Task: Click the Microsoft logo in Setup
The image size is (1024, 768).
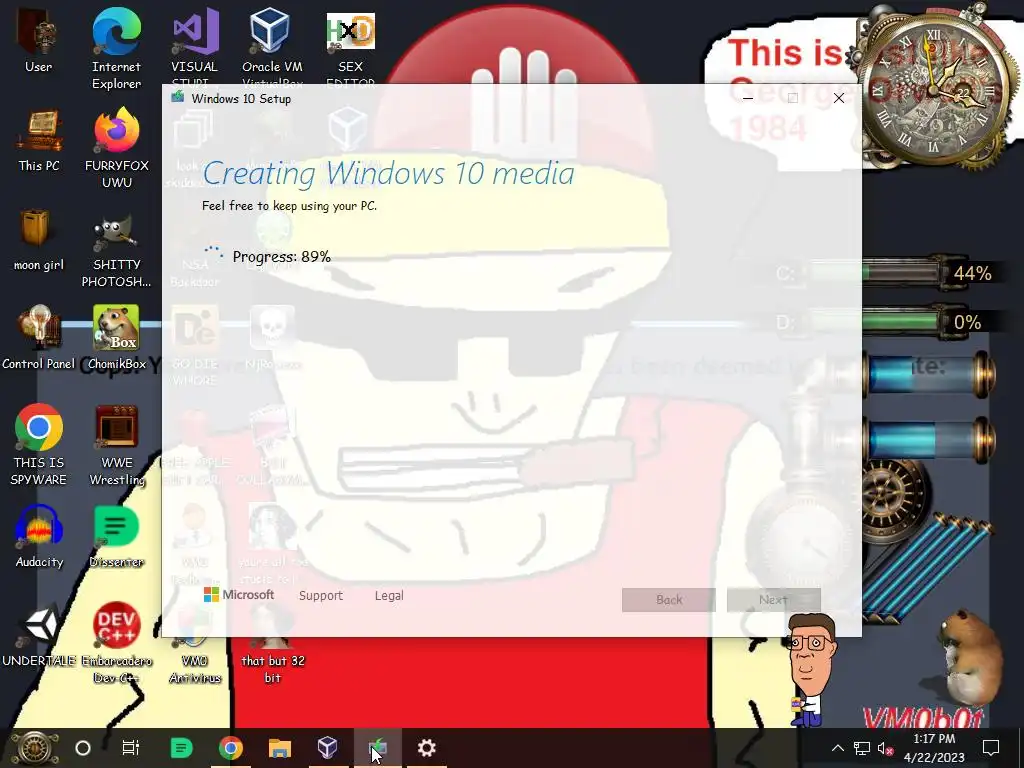Action: pos(239,595)
